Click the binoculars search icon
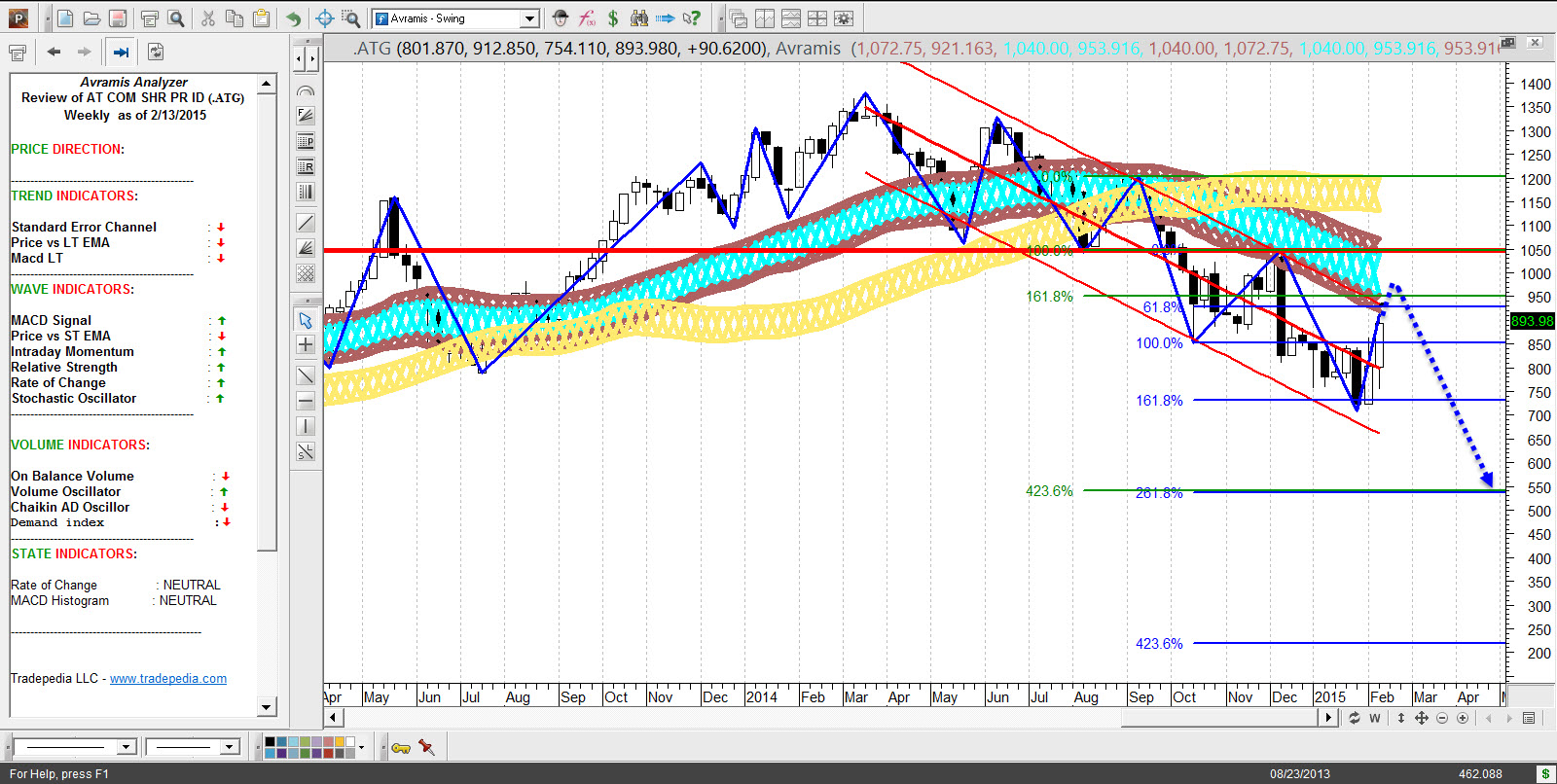The image size is (1557, 784). click(639, 18)
